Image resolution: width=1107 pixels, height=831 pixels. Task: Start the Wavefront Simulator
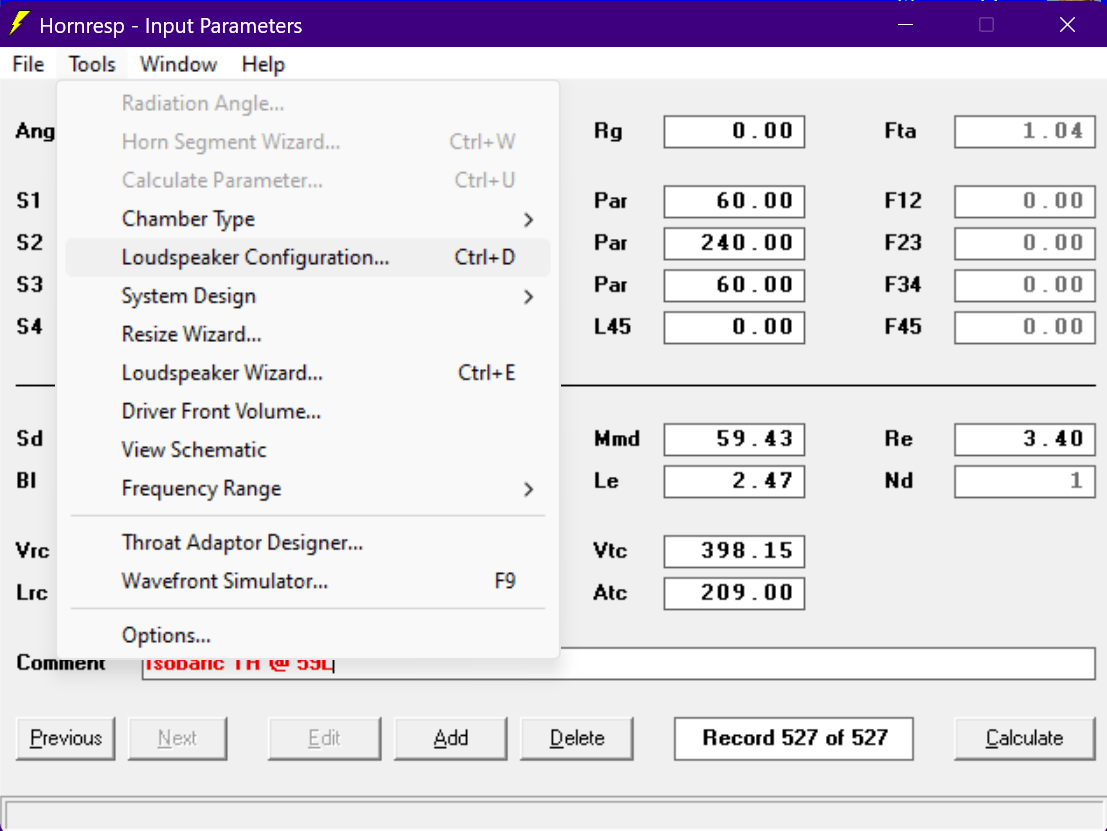pyautogui.click(x=308, y=581)
